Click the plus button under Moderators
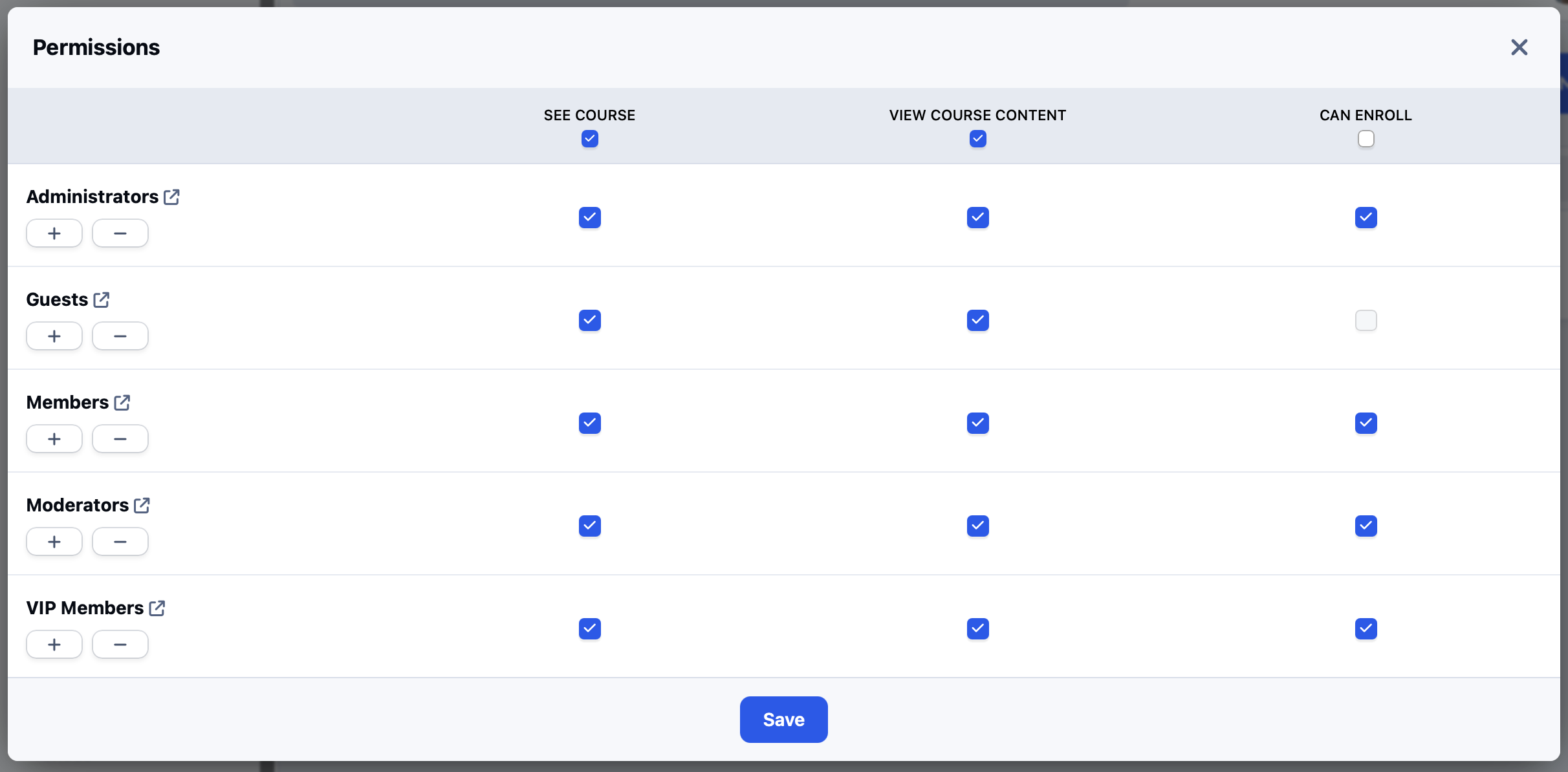Viewport: 1568px width, 772px height. 54,542
